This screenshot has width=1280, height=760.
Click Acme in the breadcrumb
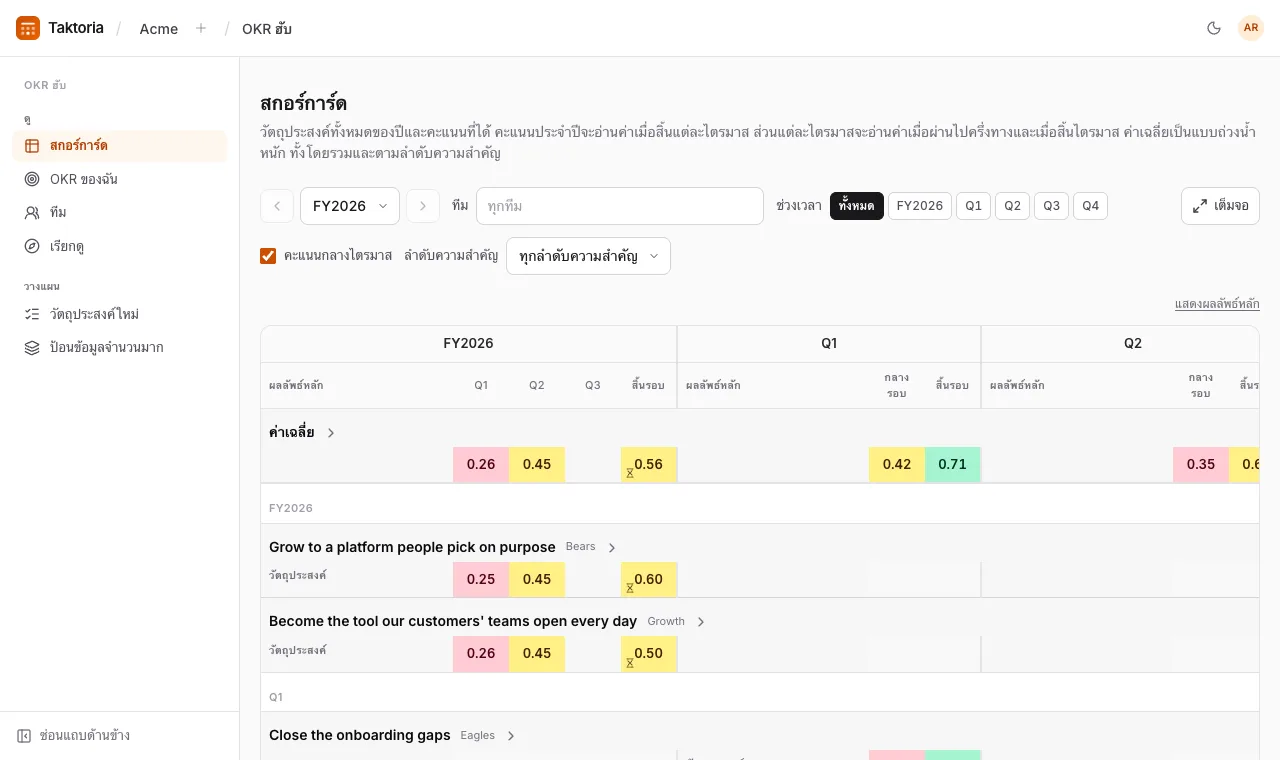point(159,29)
